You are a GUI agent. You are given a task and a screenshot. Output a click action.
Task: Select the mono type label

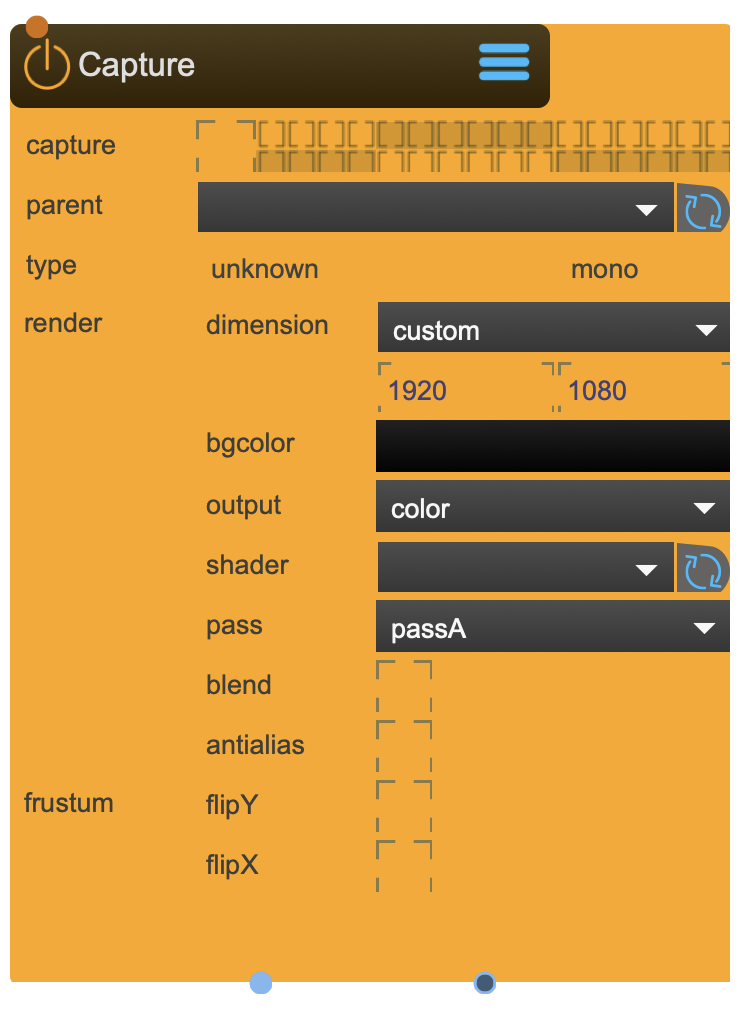tap(604, 268)
